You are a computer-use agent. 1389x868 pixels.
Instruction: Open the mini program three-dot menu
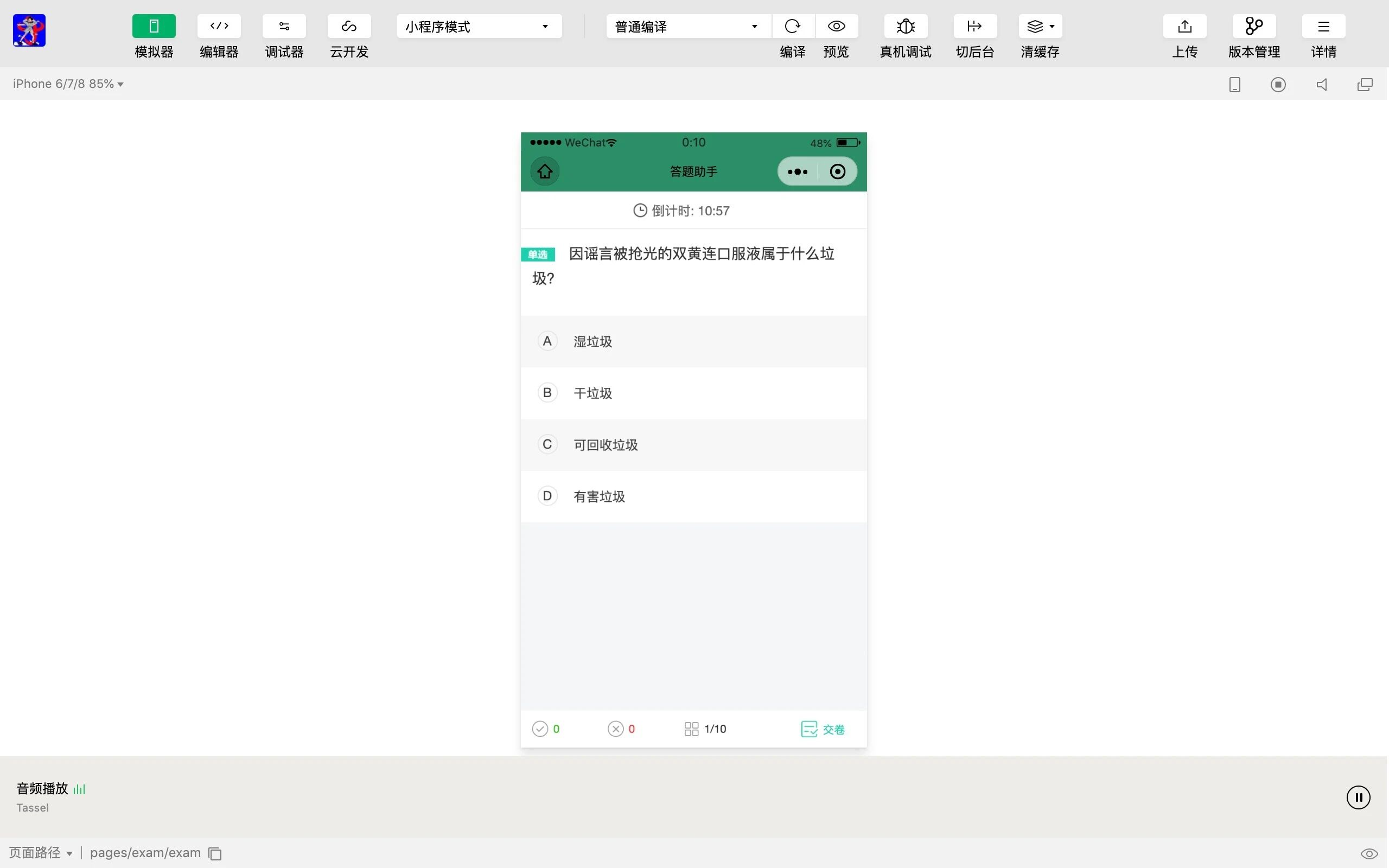(x=797, y=171)
